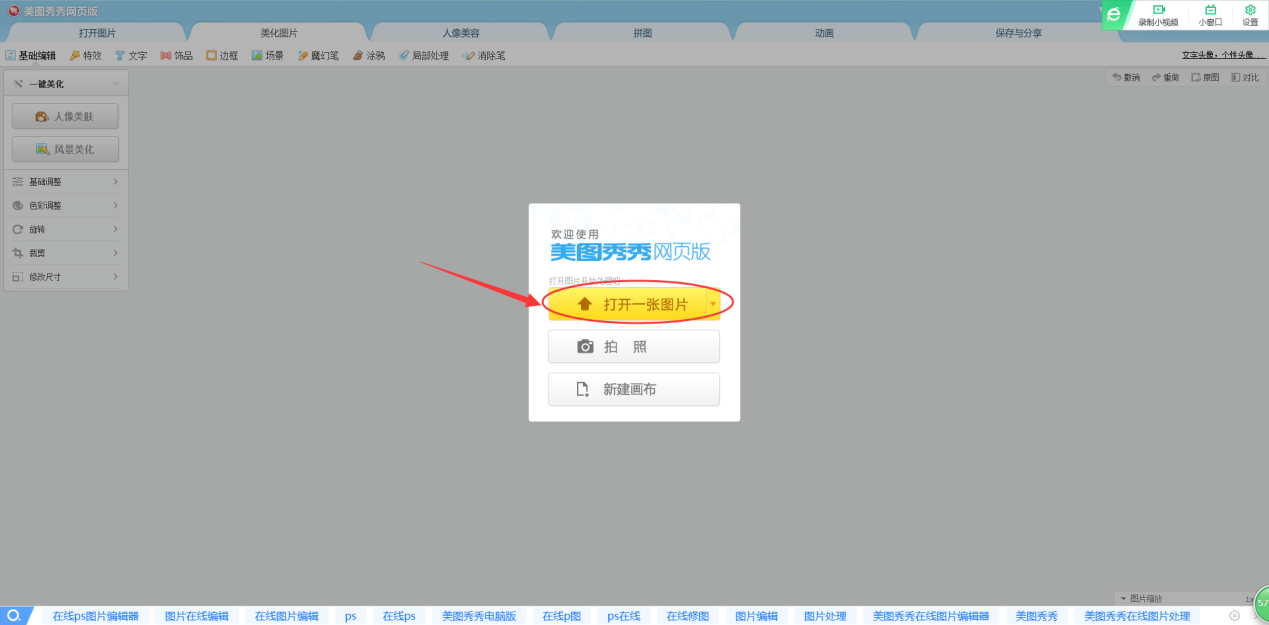Open the 文字头像, 个性头像 link

point(1222,56)
